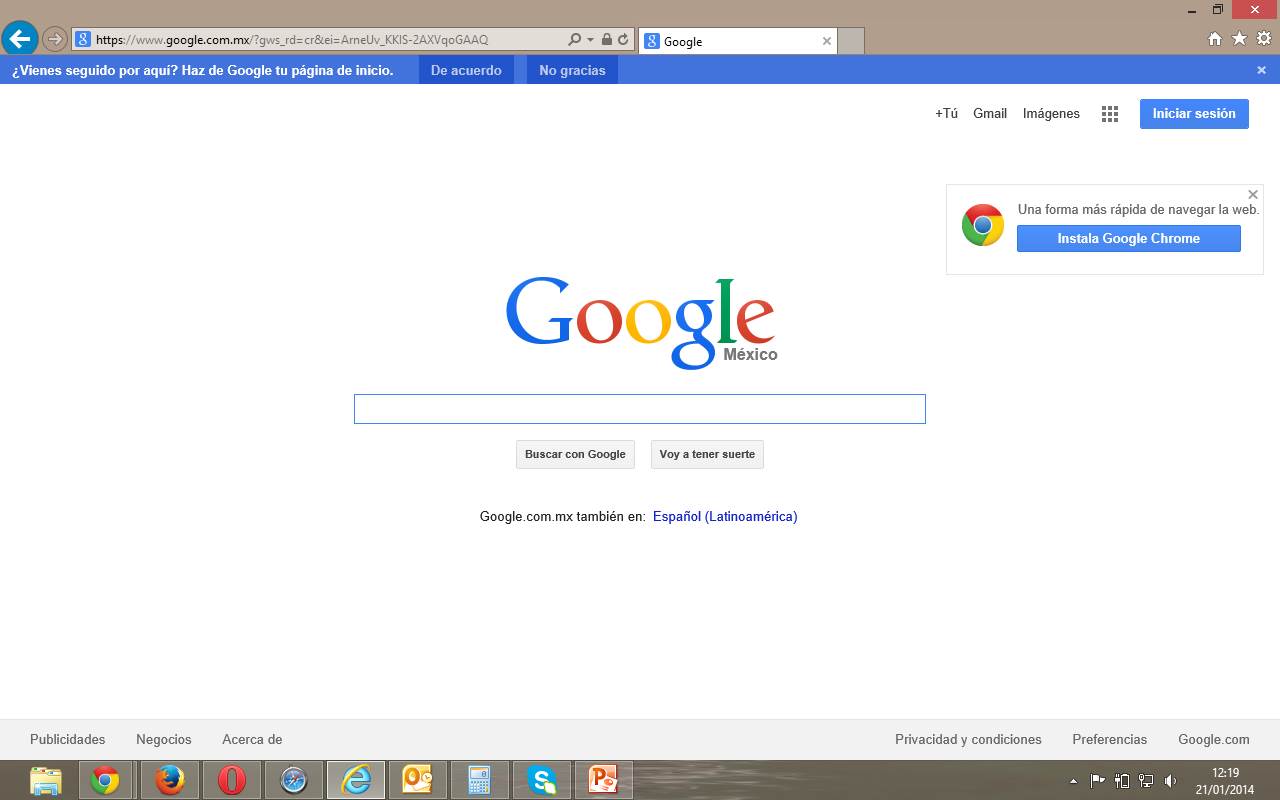Click the Google México logo
The image size is (1280, 800).
pyautogui.click(x=641, y=321)
